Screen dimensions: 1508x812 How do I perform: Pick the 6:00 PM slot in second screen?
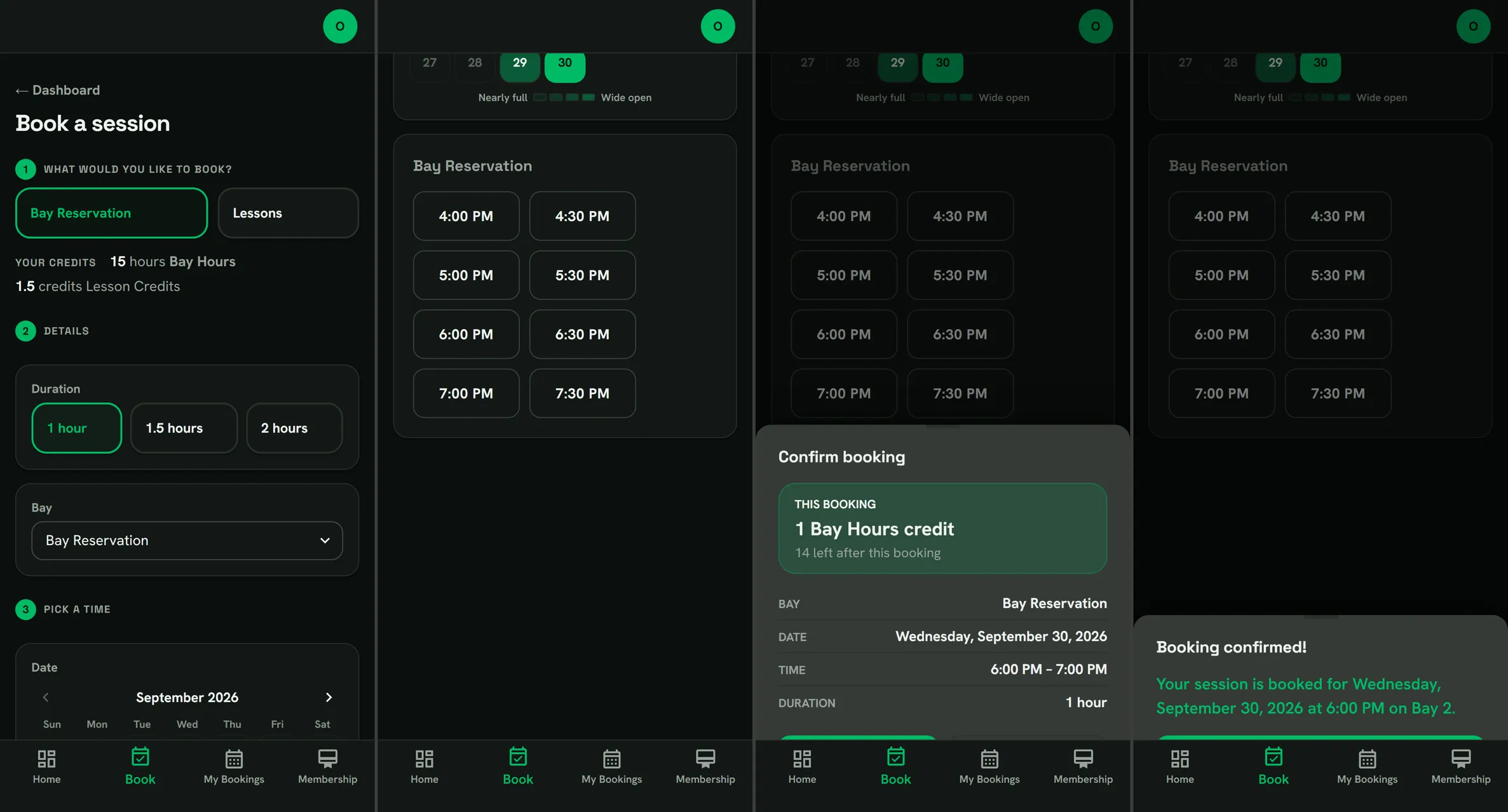click(466, 334)
